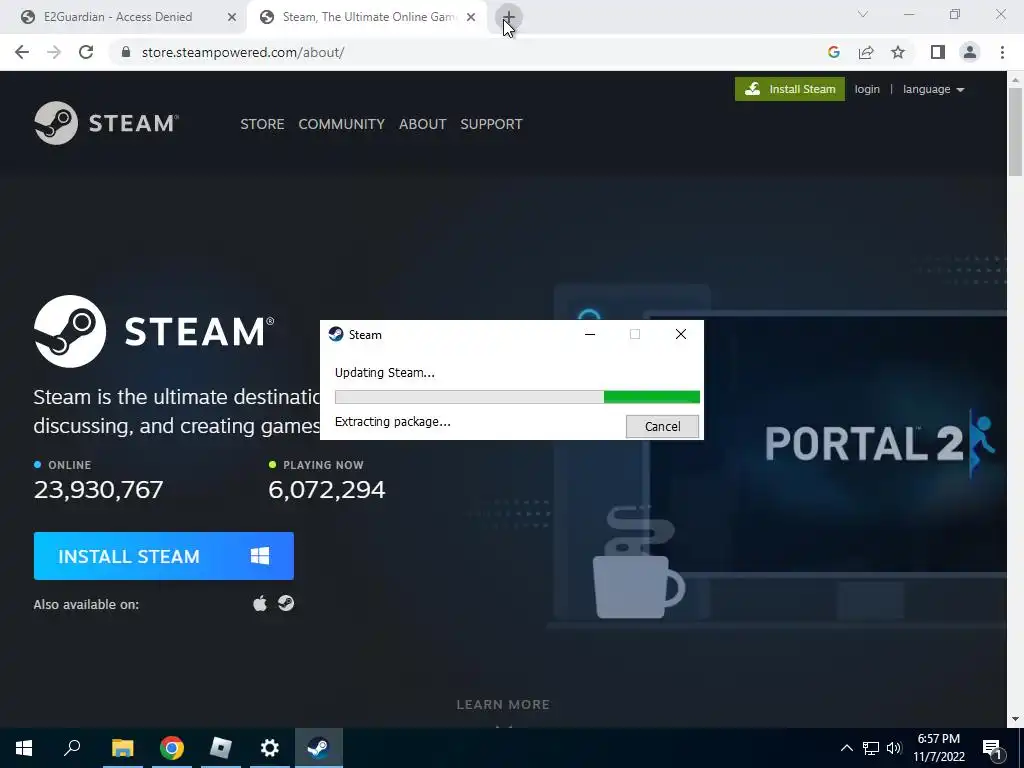This screenshot has width=1024, height=768.
Task: Click the big blue INSTALL STEAM button
Action: click(x=164, y=556)
